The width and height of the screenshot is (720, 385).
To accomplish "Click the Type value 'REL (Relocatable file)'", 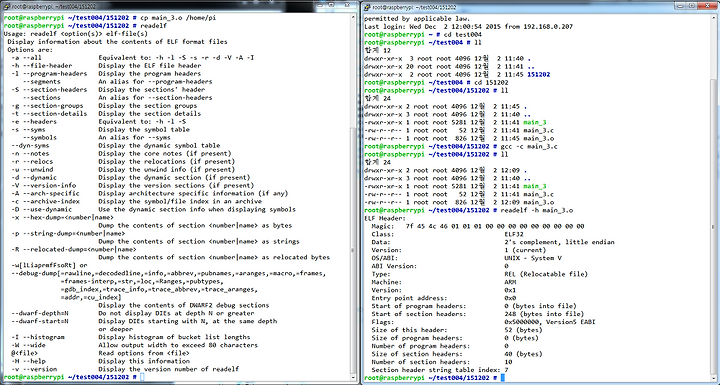I will coord(546,274).
